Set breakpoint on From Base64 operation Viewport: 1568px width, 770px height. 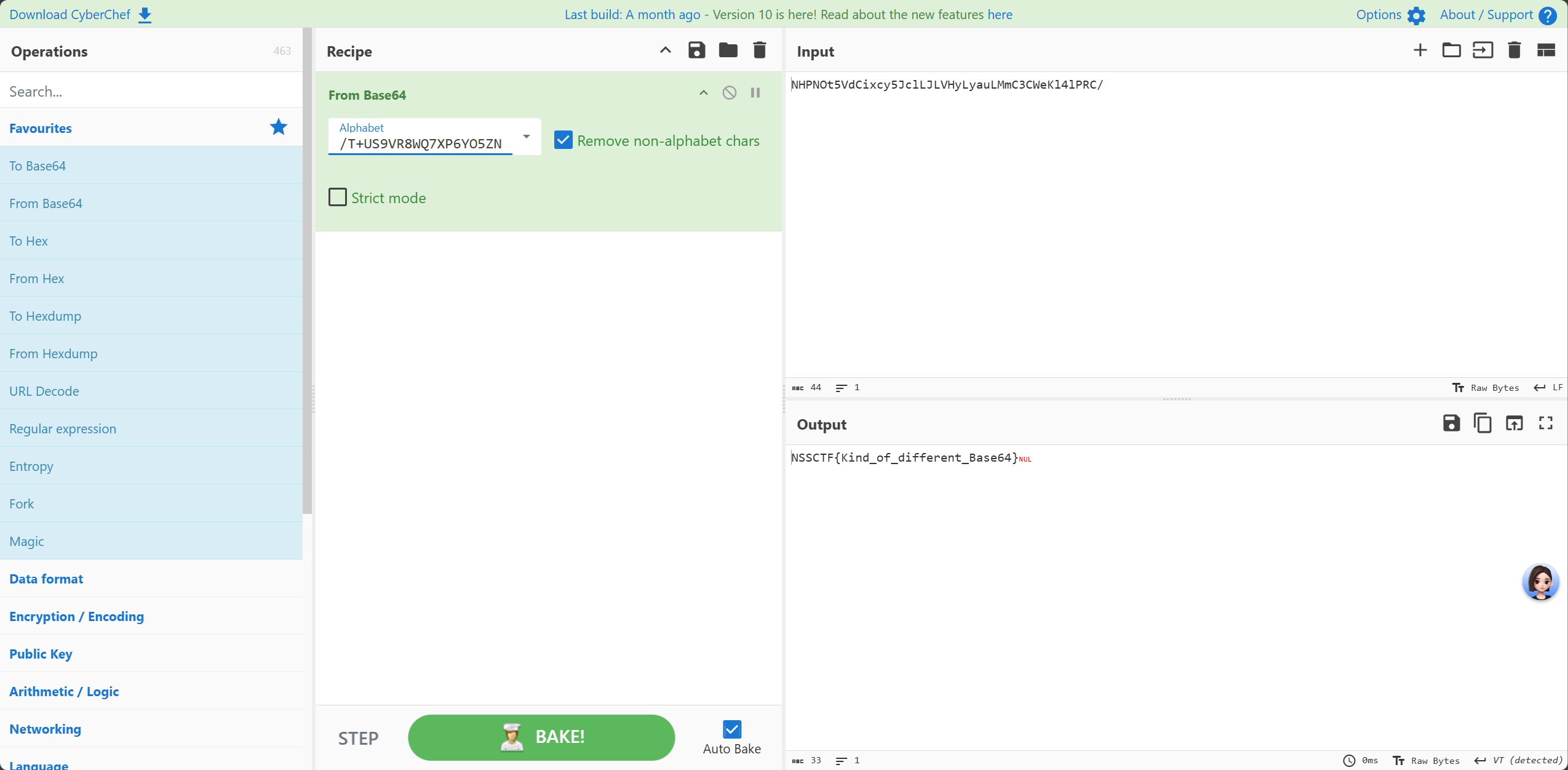click(x=755, y=93)
